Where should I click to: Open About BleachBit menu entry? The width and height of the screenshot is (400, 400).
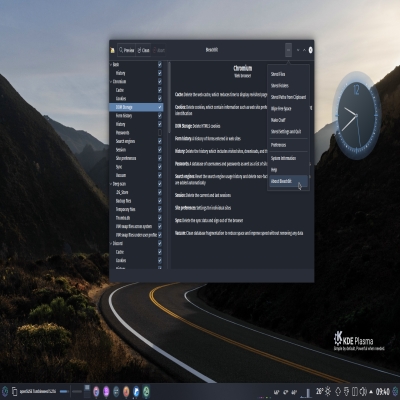pyautogui.click(x=289, y=181)
